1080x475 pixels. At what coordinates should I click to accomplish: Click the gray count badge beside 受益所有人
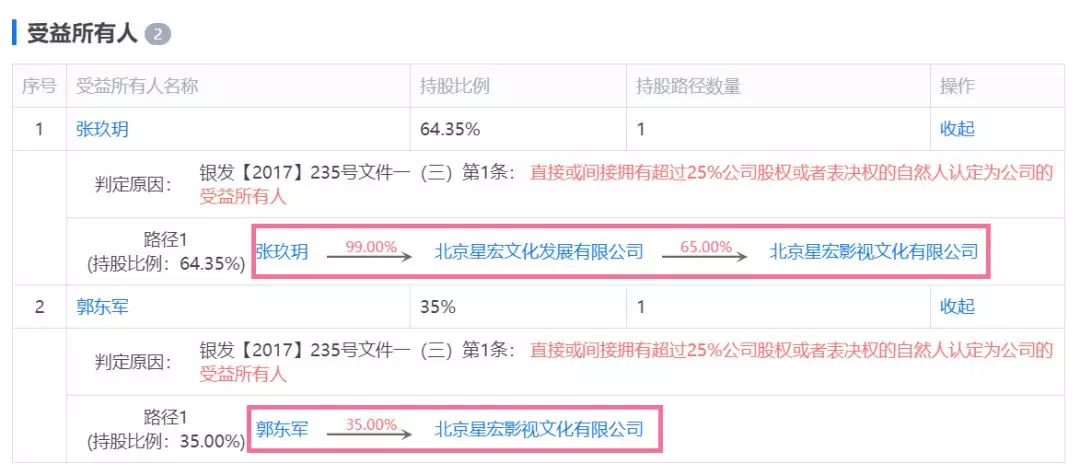158,34
